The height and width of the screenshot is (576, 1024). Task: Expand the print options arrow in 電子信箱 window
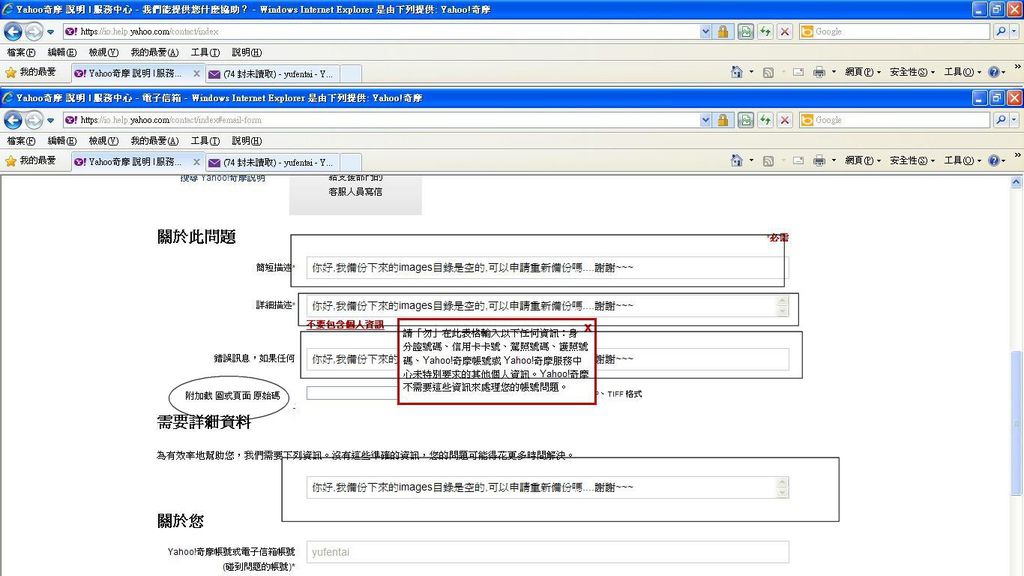click(x=833, y=161)
